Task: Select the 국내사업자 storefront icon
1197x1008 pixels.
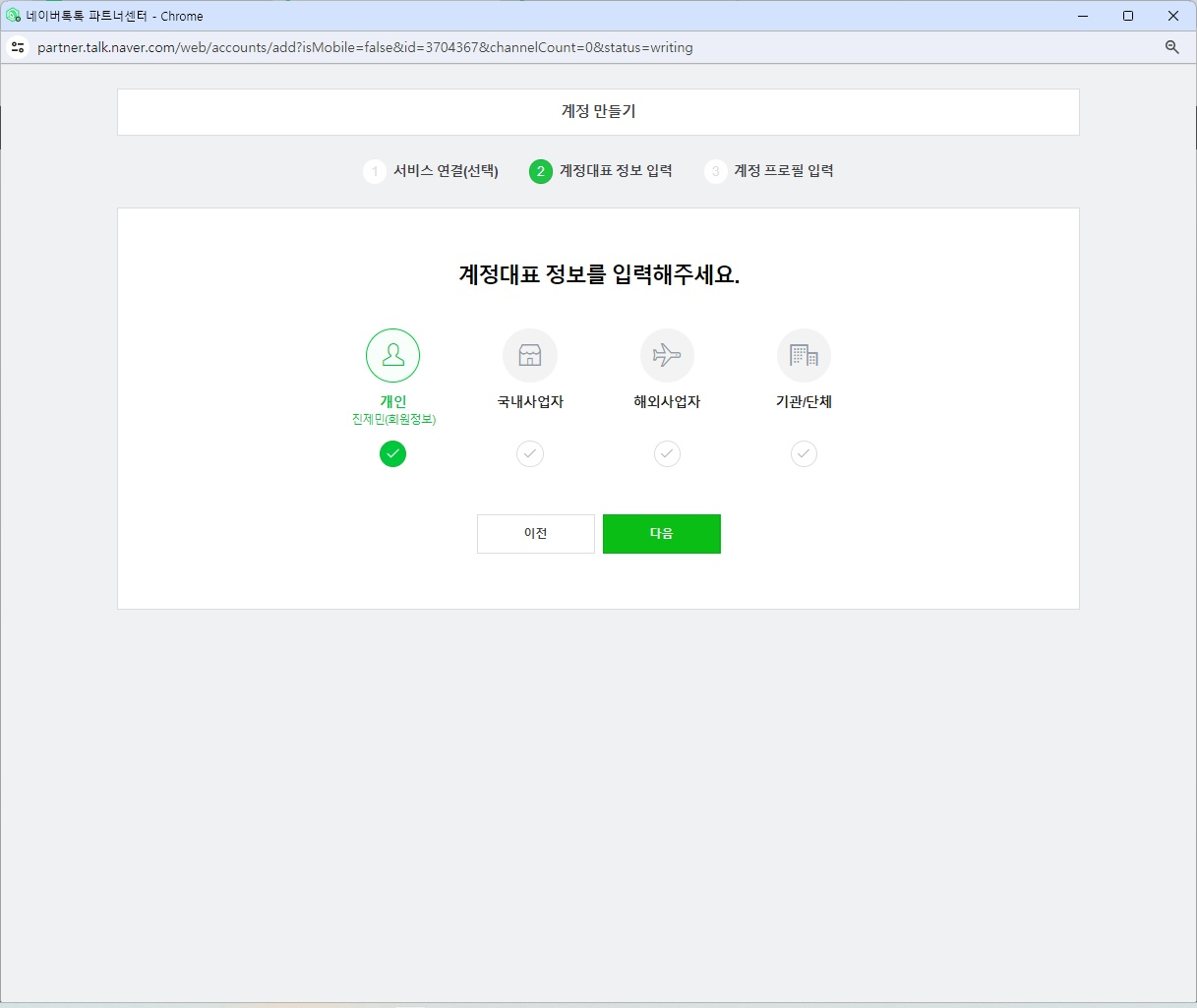Action: tap(529, 355)
